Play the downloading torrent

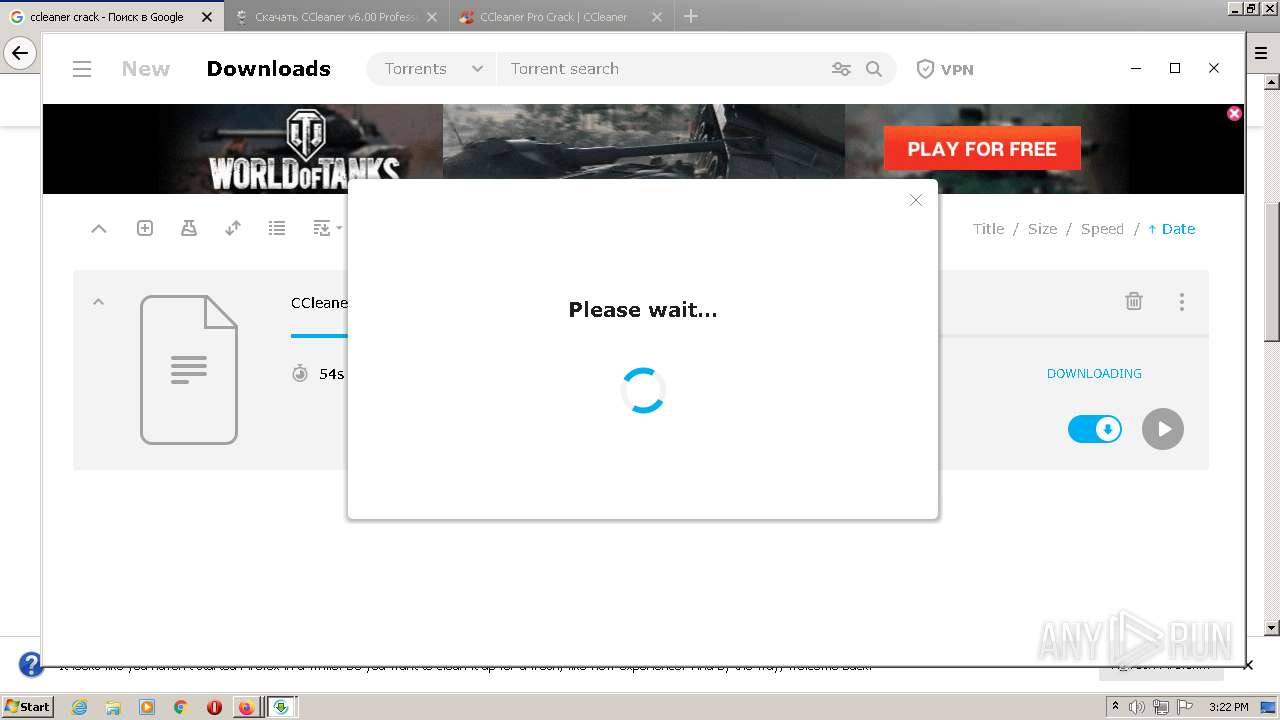tap(1163, 429)
